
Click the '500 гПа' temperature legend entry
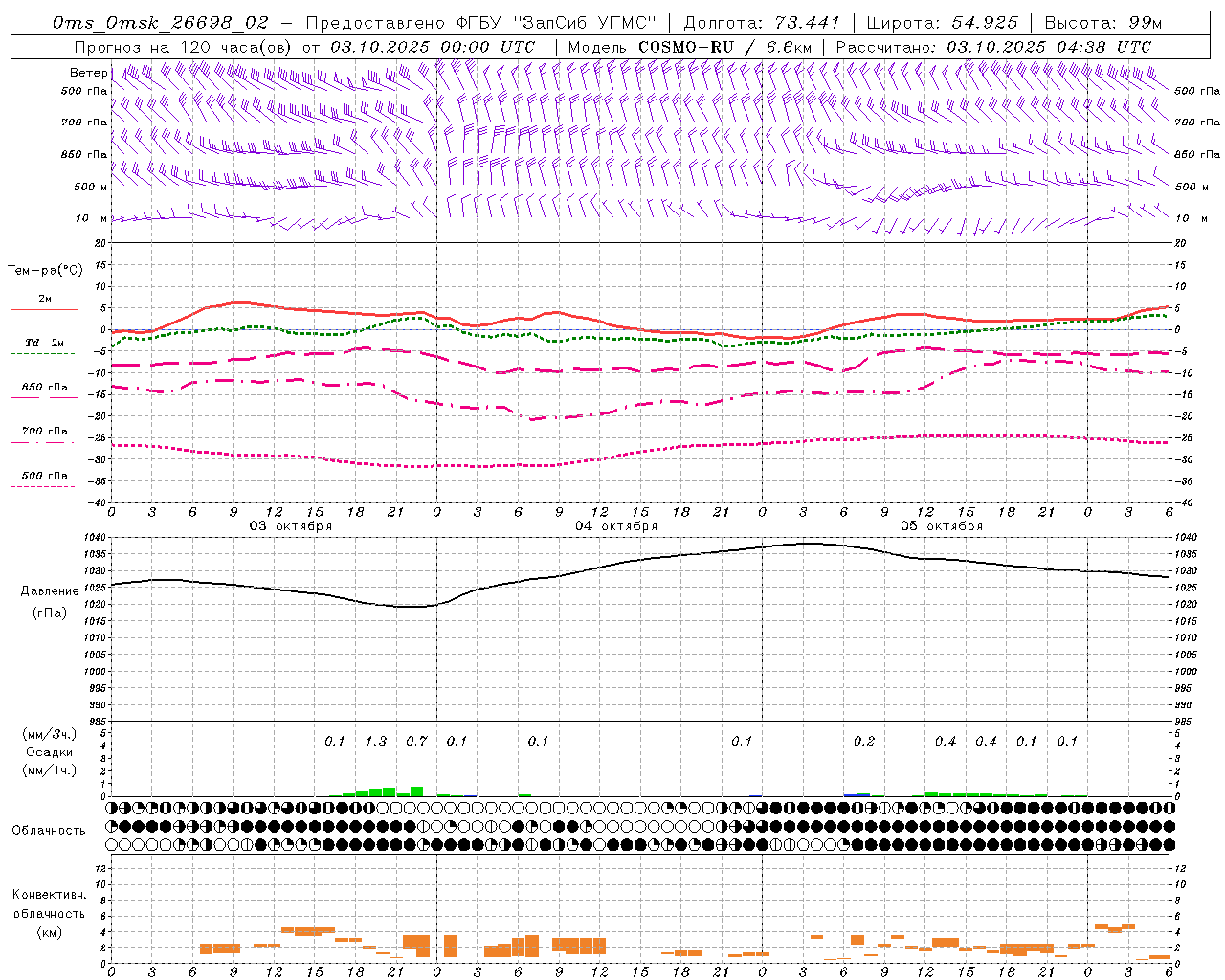[44, 476]
